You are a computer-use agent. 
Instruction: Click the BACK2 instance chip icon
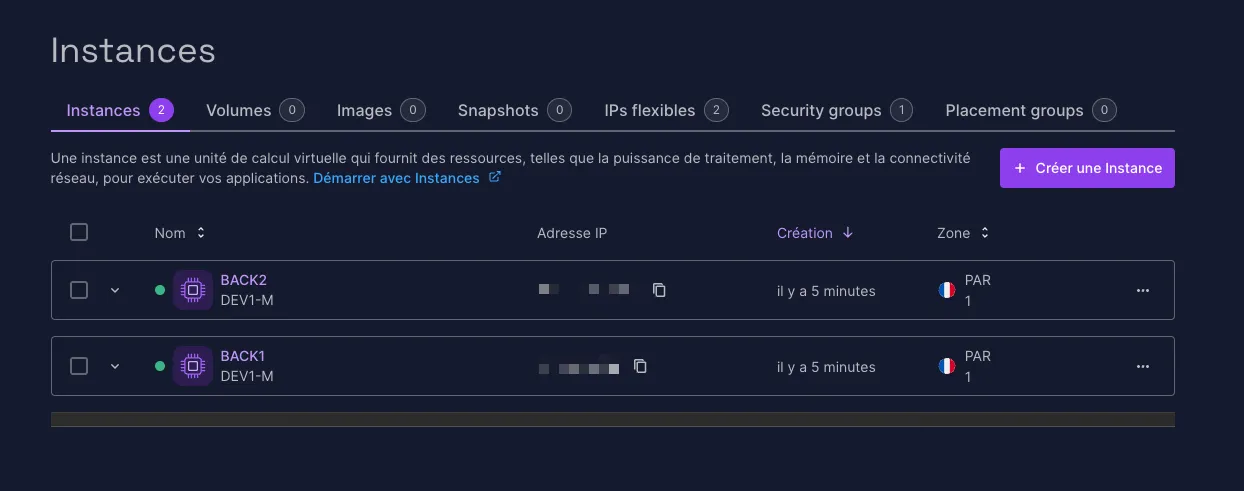tap(192, 290)
